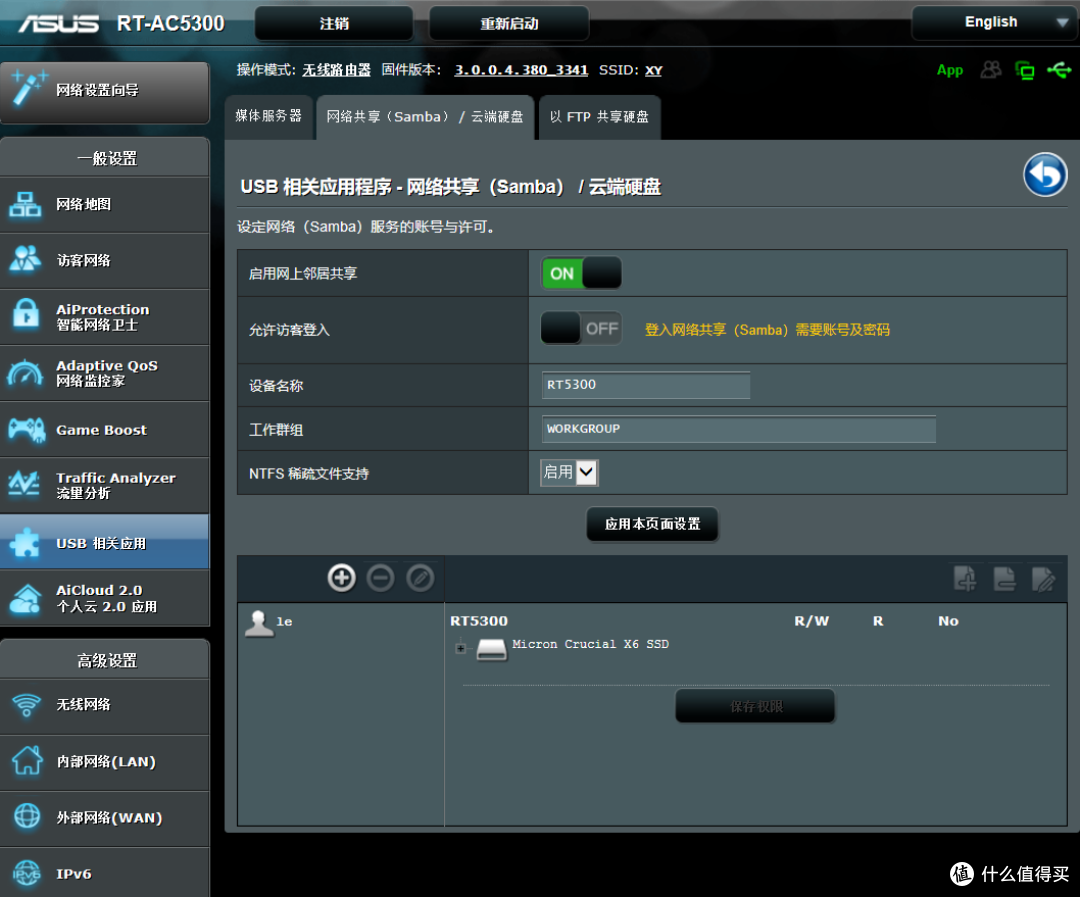
Task: Click the network map icon
Action: point(25,205)
